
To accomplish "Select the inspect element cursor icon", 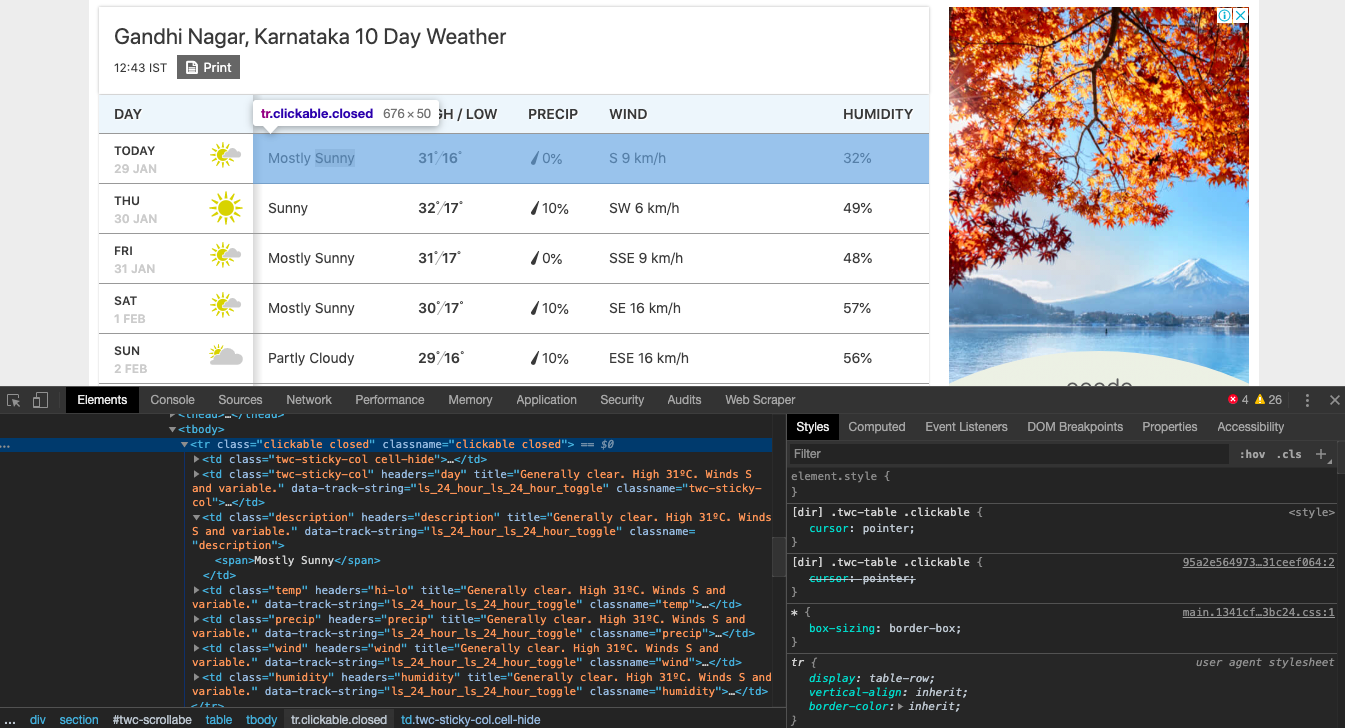I will 14,399.
